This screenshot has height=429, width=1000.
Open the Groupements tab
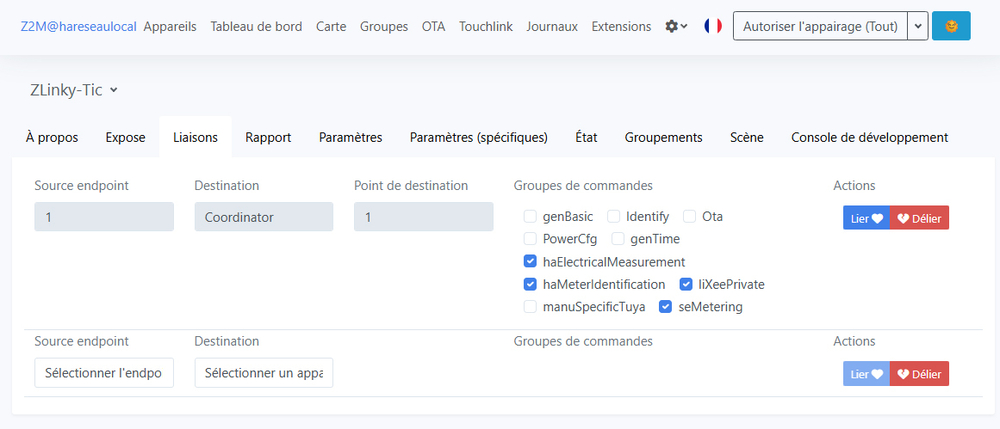click(x=664, y=137)
